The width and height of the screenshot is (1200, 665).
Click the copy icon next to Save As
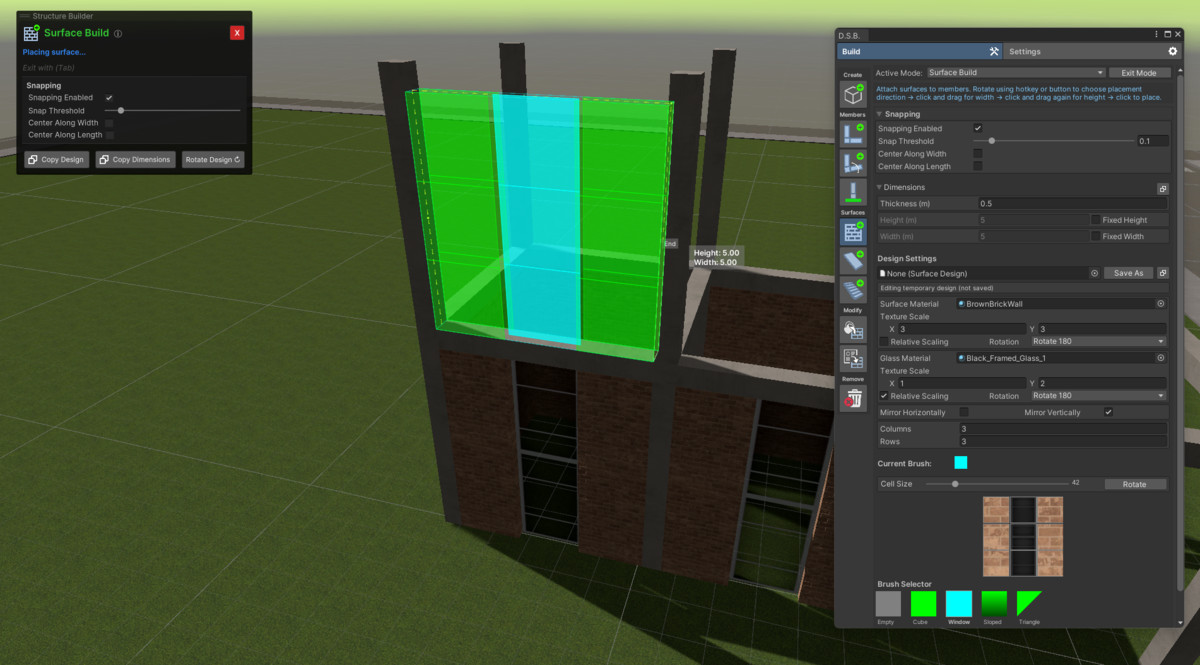click(1163, 273)
